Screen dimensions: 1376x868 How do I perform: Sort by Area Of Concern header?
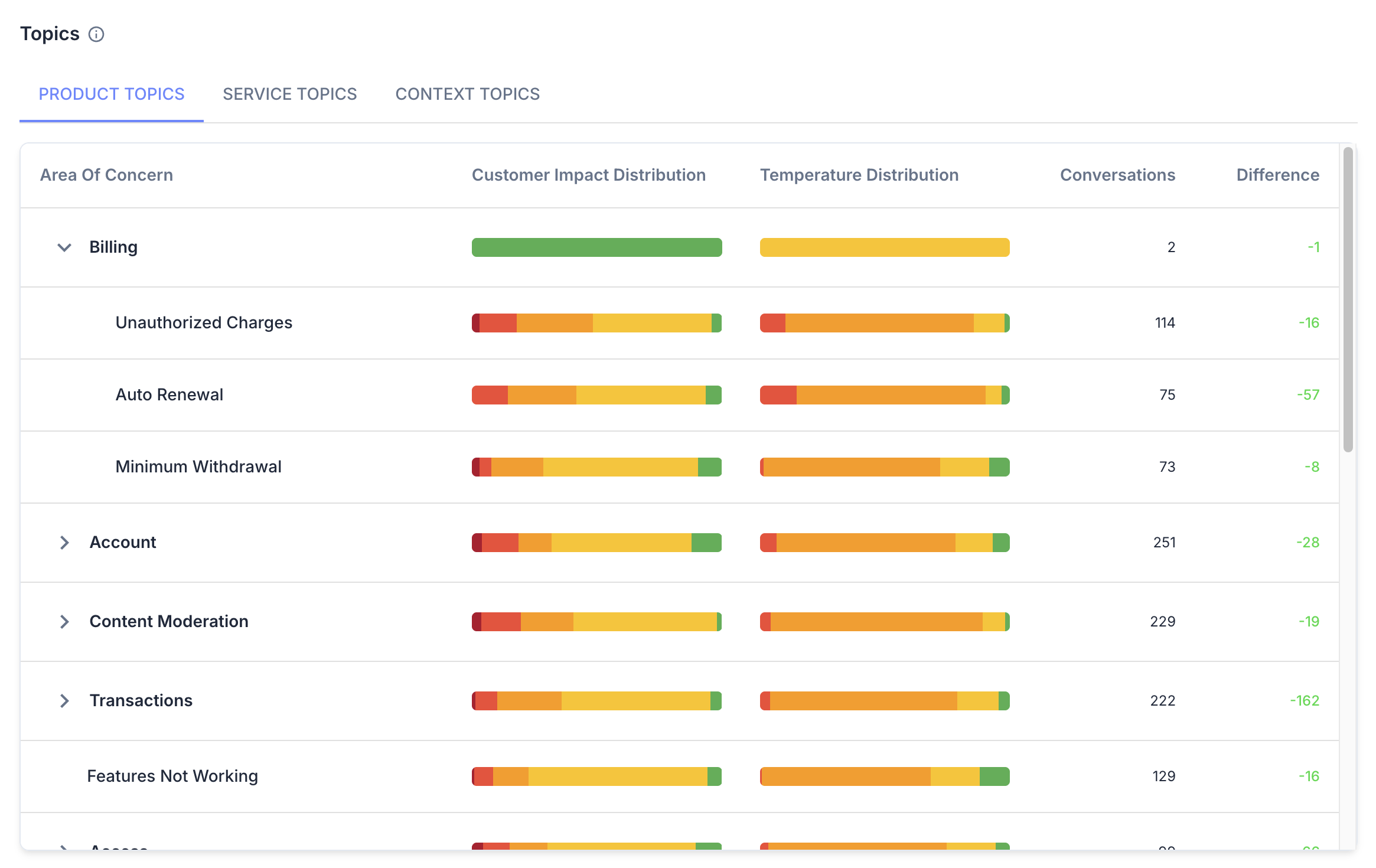106,175
